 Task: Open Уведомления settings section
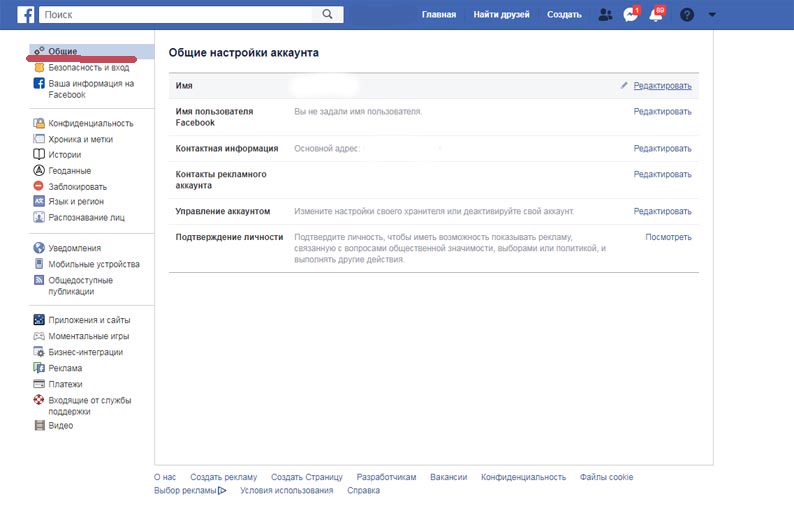[x=74, y=248]
